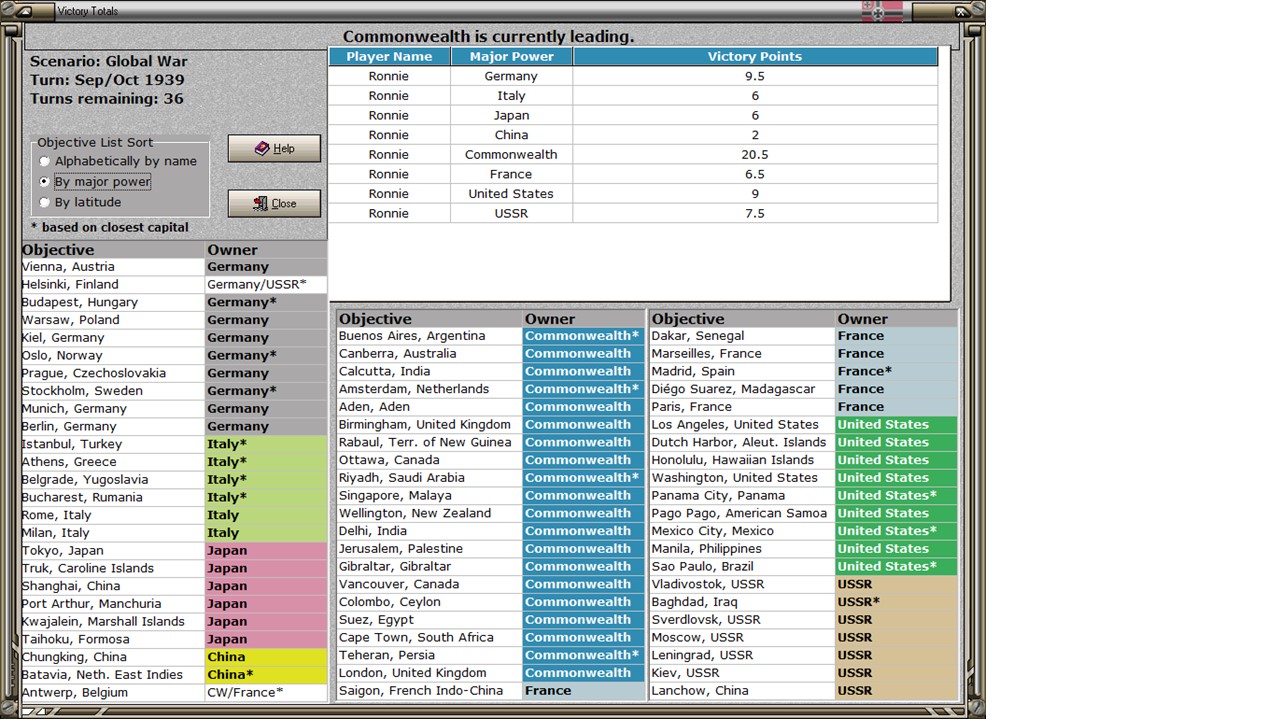Select Helsinki, Finland objective
Screen dimensions: 1280x720
(113, 285)
